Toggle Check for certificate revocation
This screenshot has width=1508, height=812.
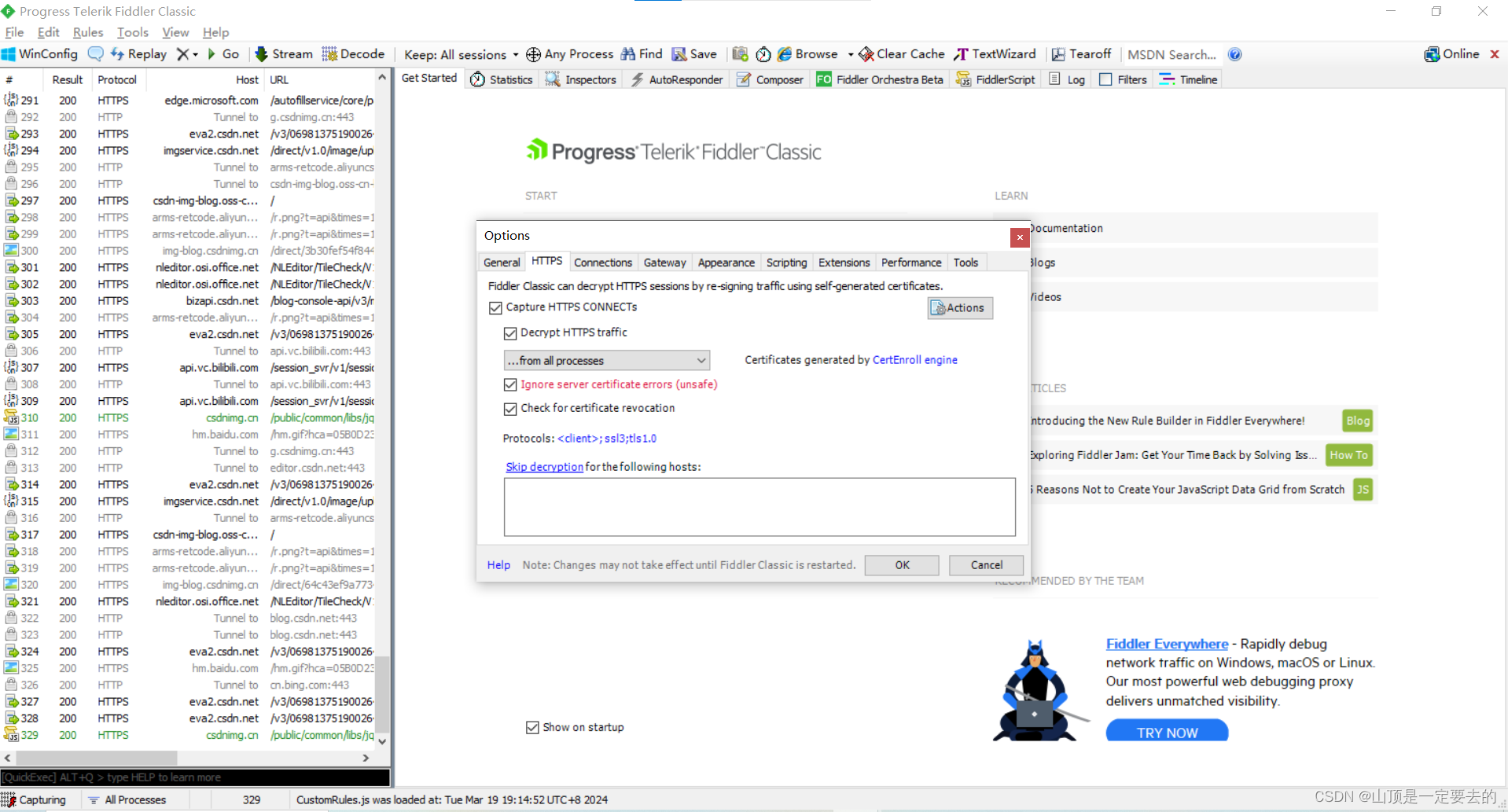(510, 409)
